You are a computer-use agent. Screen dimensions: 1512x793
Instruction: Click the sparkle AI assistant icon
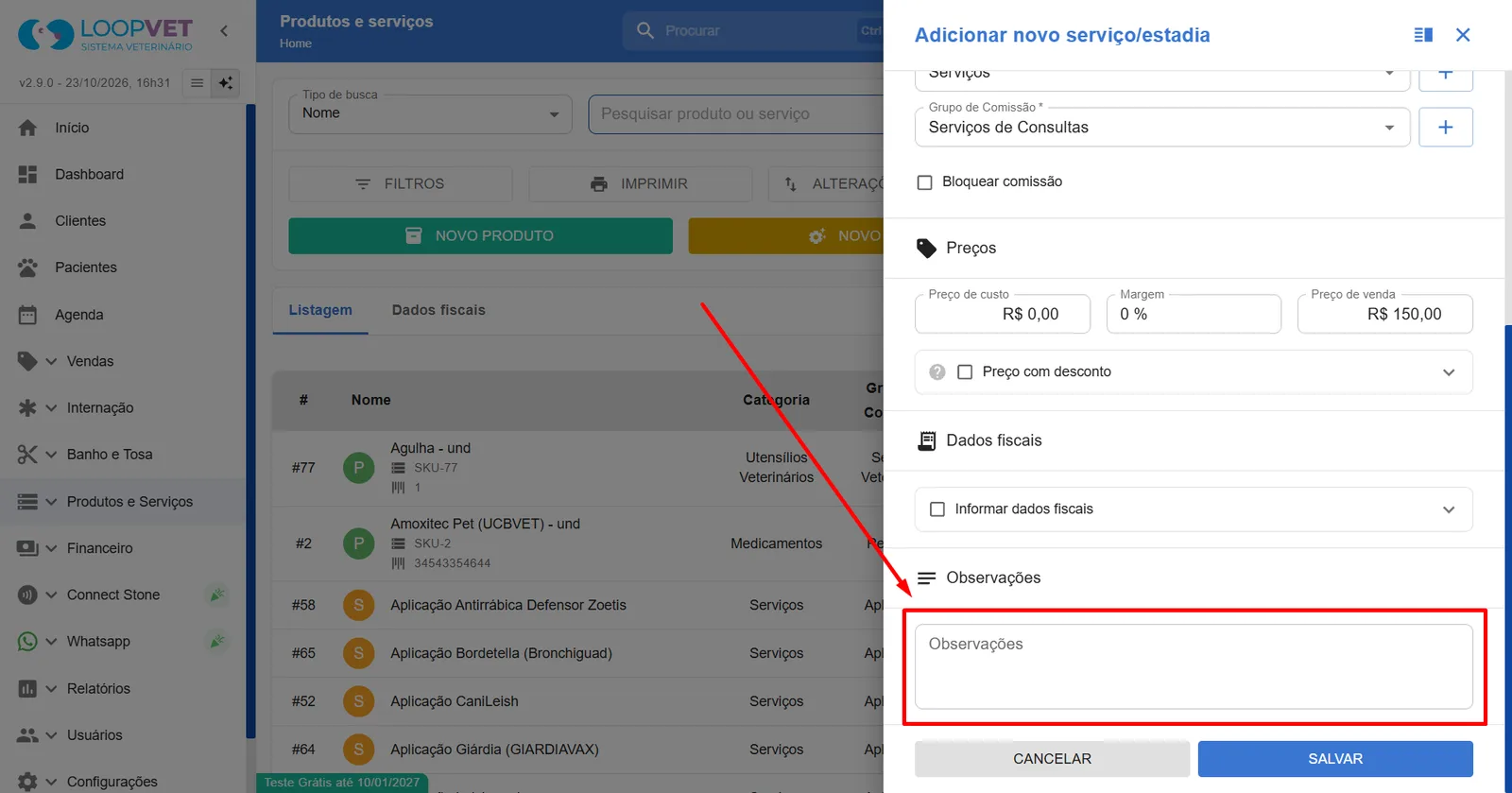[x=226, y=83]
